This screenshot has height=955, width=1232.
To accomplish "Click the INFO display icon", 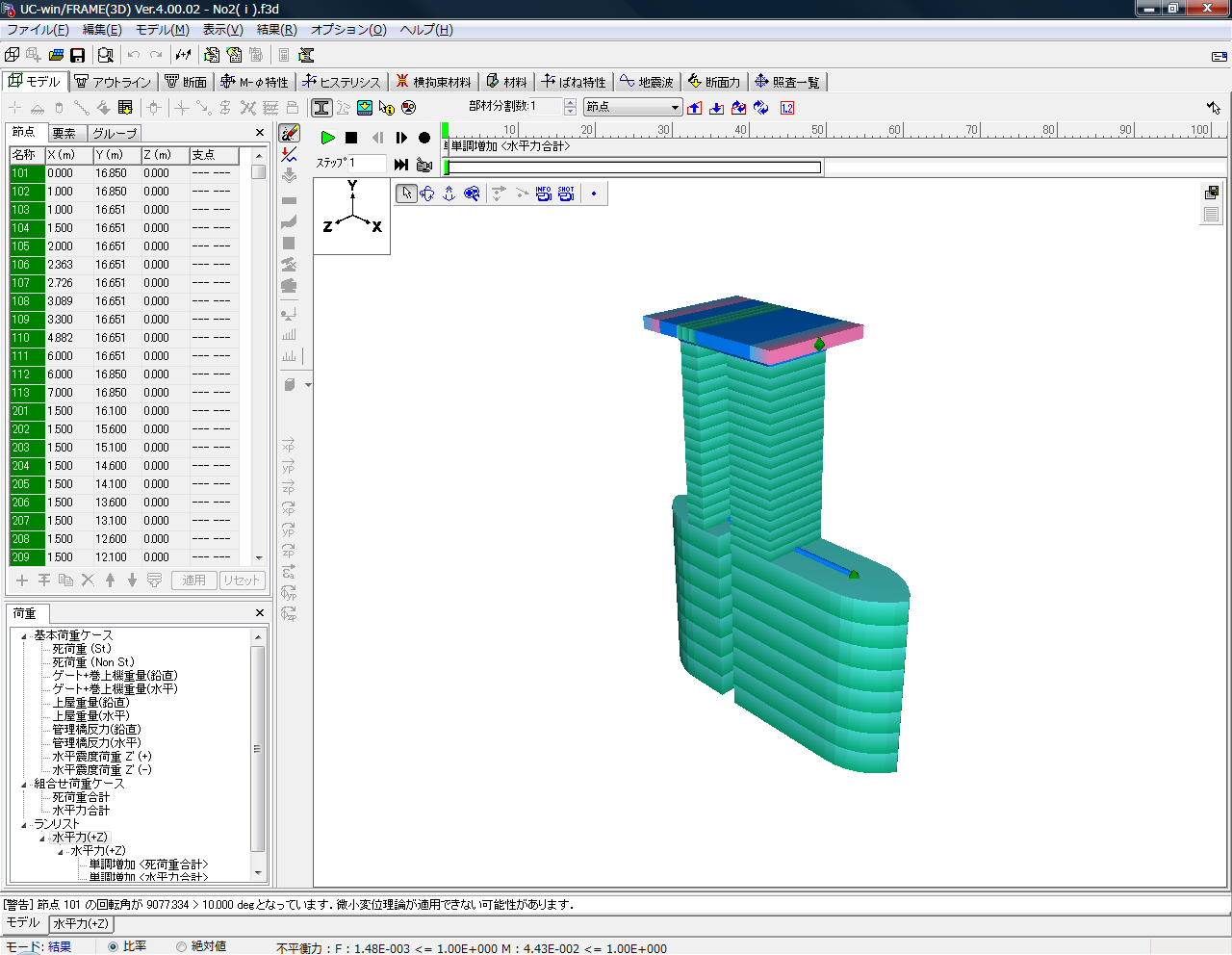I will [x=544, y=194].
